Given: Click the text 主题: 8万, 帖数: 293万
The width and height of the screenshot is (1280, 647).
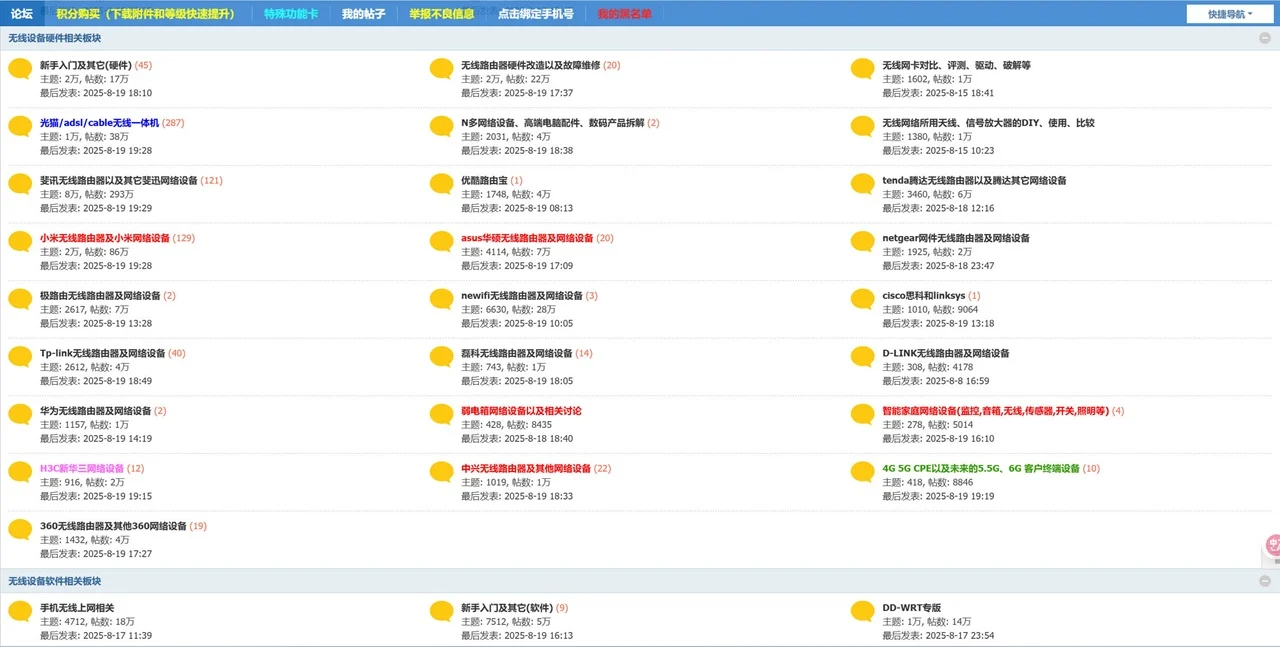Looking at the screenshot, I should tap(87, 194).
